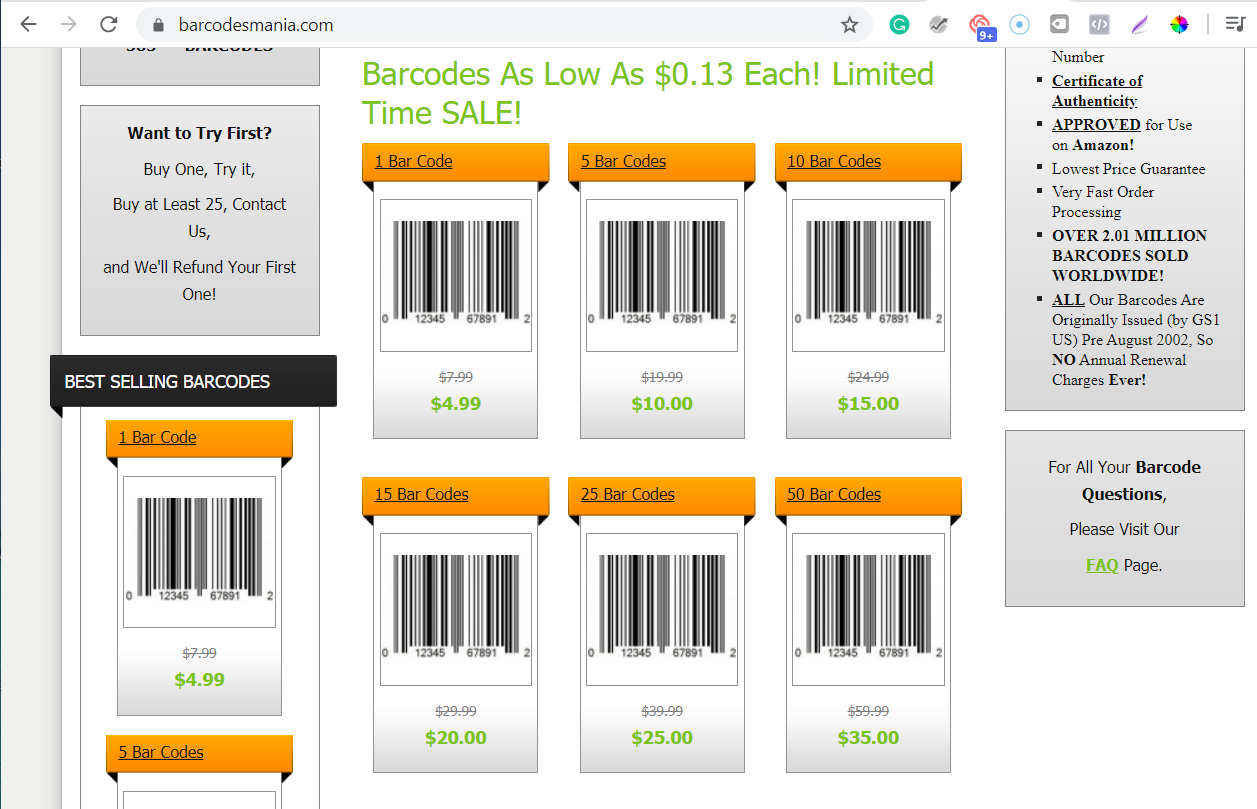Open the 50 Bar Codes package page
1257x809 pixels.
tap(833, 494)
